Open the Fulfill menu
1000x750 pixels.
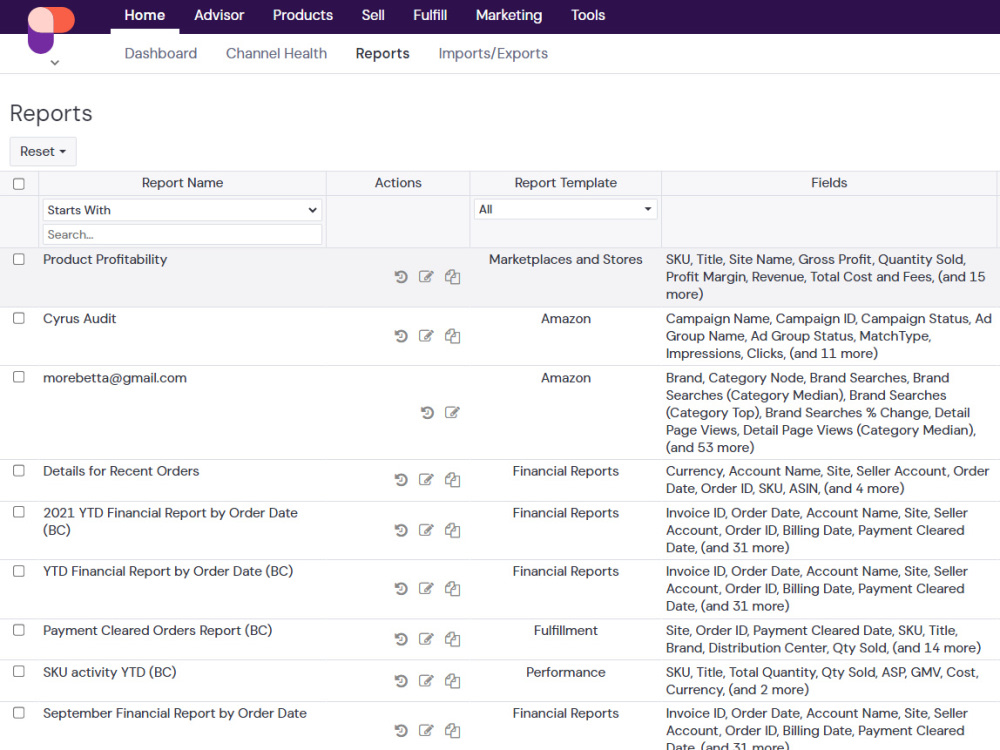point(430,15)
